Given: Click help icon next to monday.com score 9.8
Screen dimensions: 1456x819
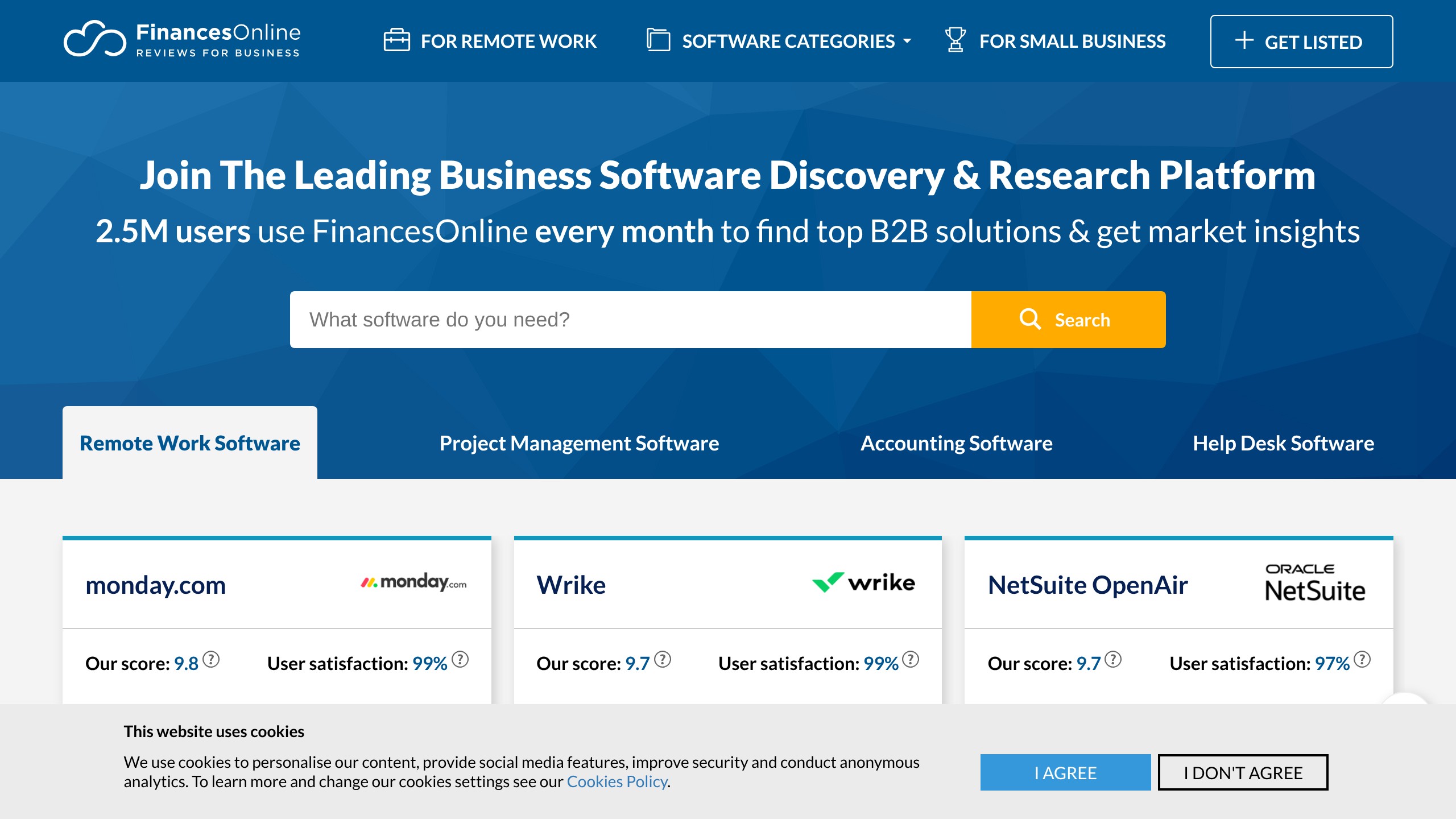Looking at the screenshot, I should click(x=211, y=659).
